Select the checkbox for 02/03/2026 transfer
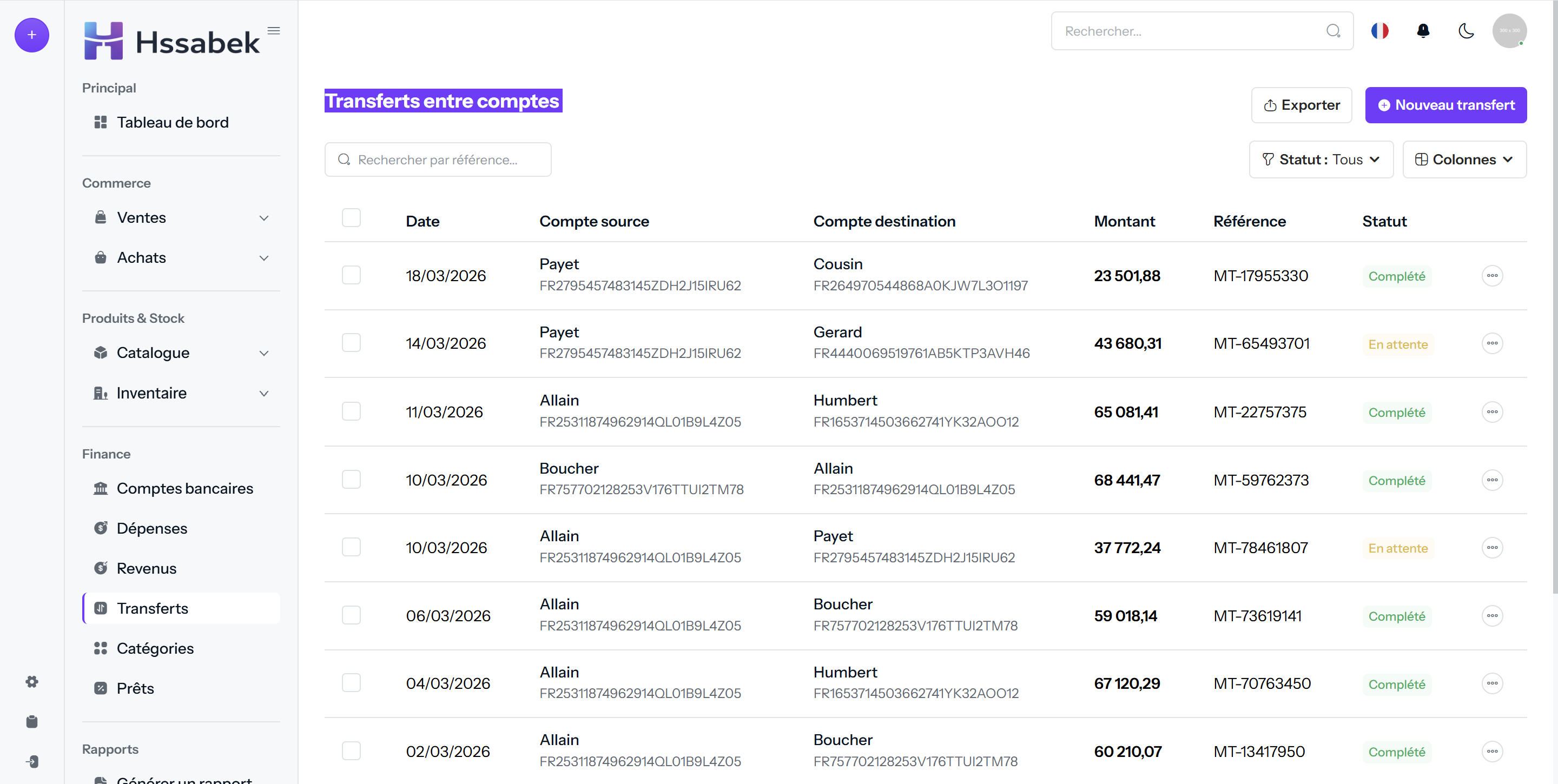This screenshot has width=1558, height=784. tap(351, 752)
